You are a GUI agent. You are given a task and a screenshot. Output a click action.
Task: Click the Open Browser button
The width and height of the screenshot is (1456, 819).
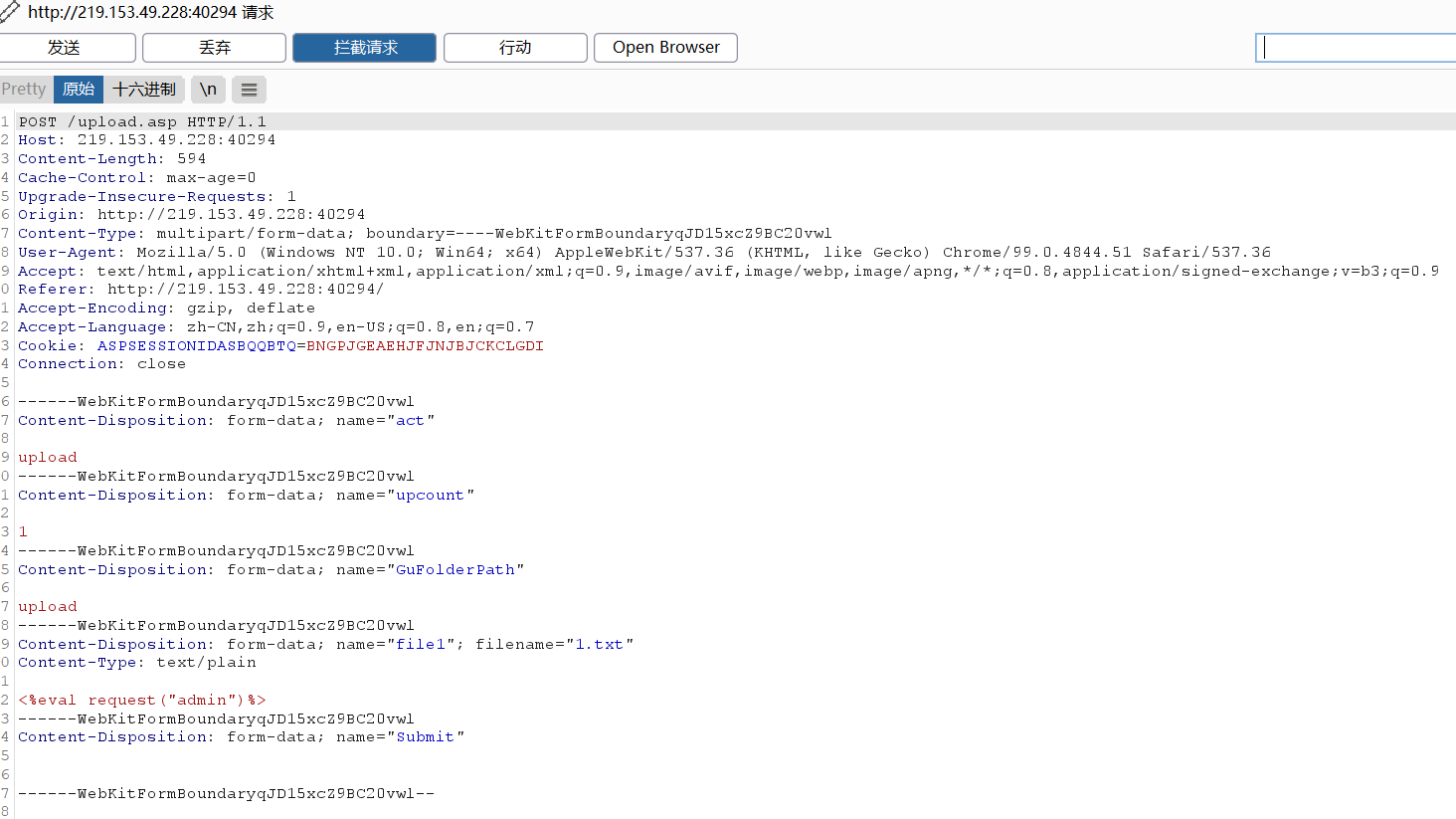coord(665,48)
